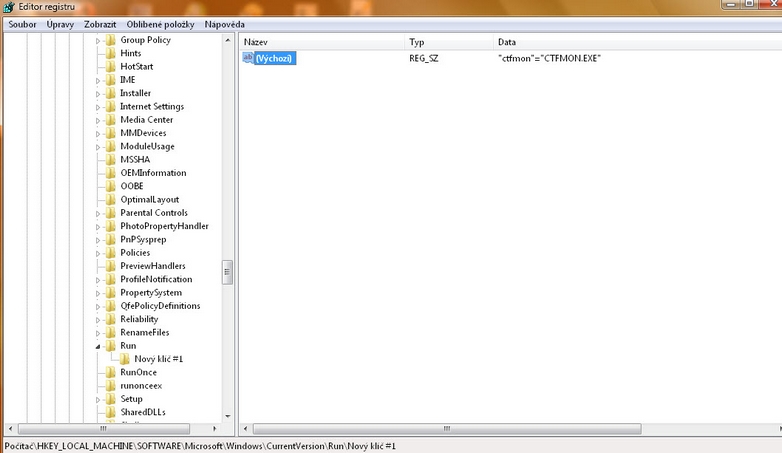
Task: Click the folder icon next to Run
Action: point(111,345)
